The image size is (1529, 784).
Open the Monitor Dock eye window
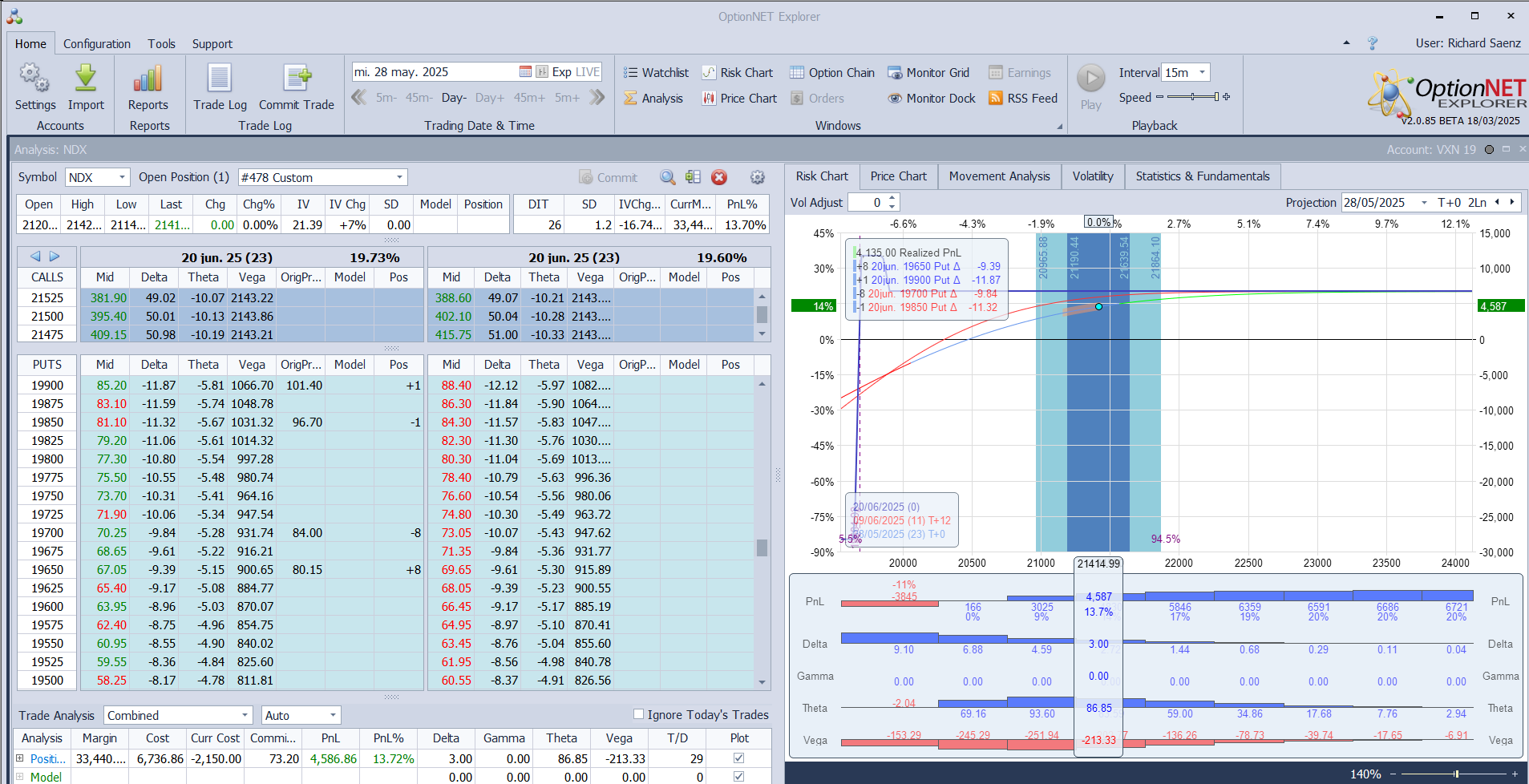[932, 98]
